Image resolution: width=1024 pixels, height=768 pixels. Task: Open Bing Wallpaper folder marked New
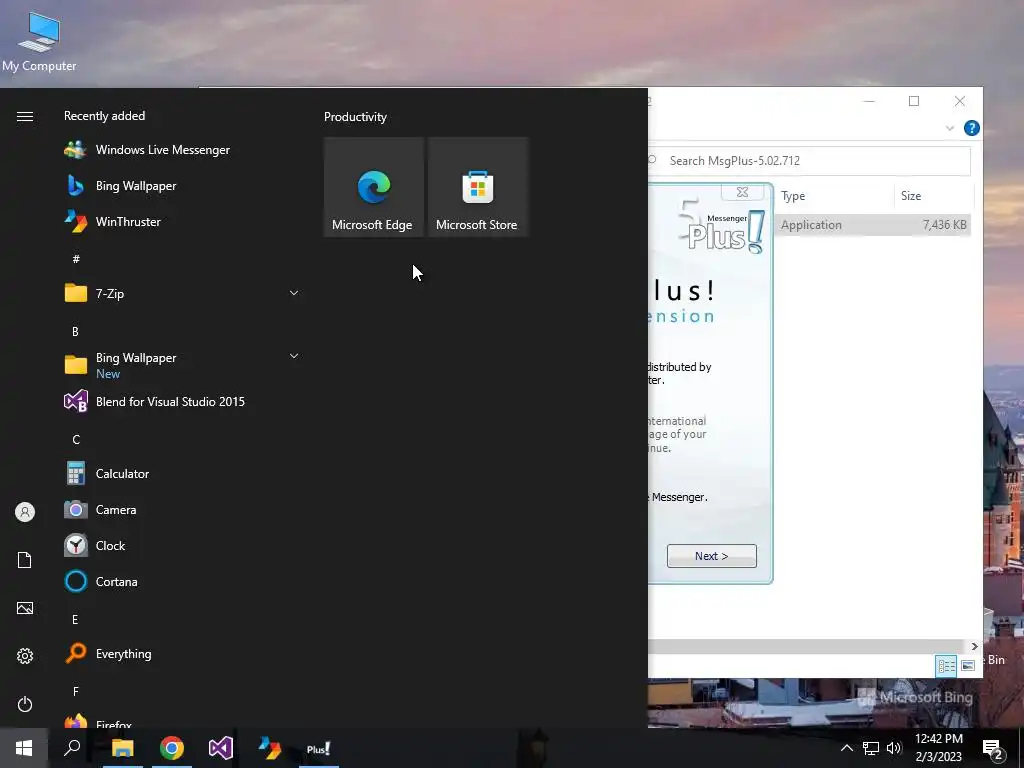click(x=182, y=365)
